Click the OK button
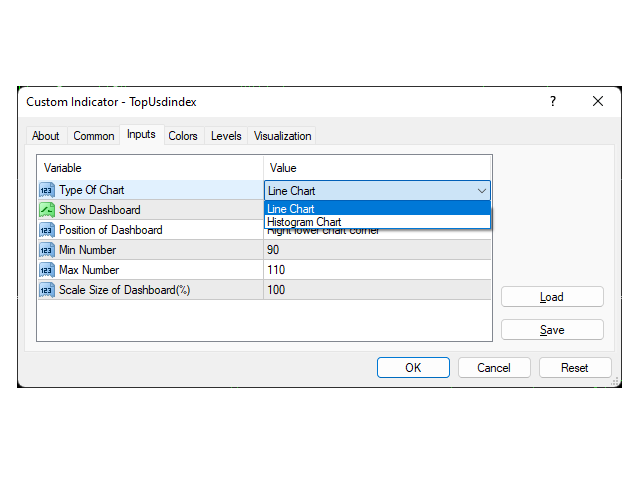Screen dimensions: 640x480 pos(413,368)
